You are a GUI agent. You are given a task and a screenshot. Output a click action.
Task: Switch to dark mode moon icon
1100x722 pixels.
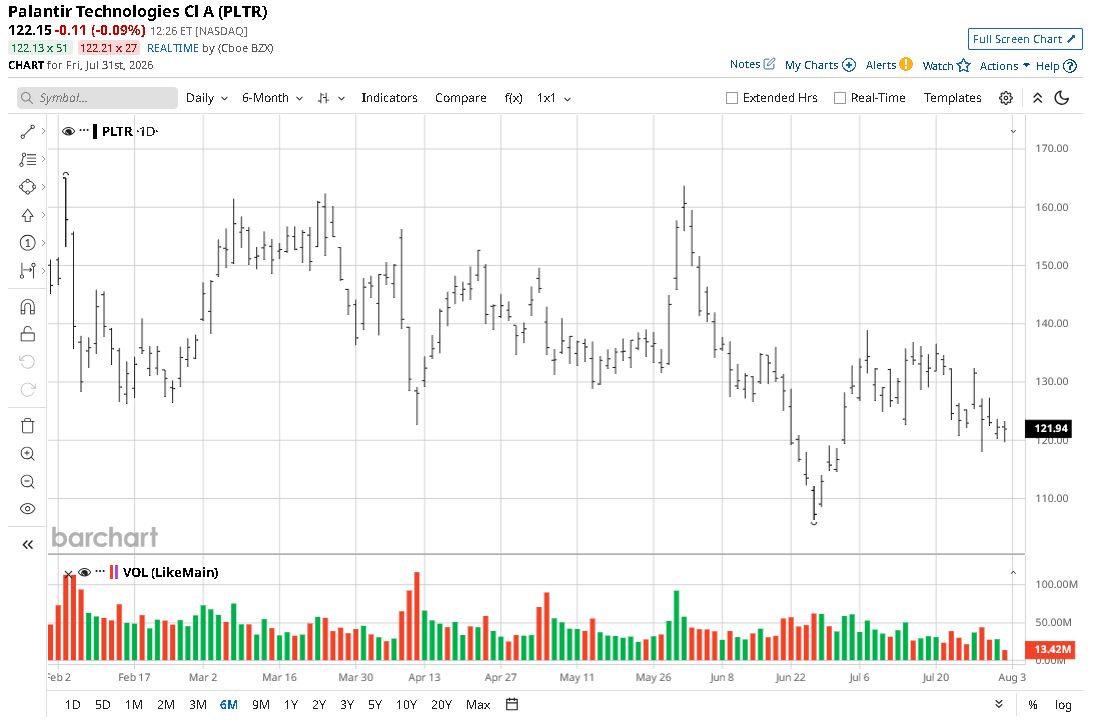[x=1062, y=98]
